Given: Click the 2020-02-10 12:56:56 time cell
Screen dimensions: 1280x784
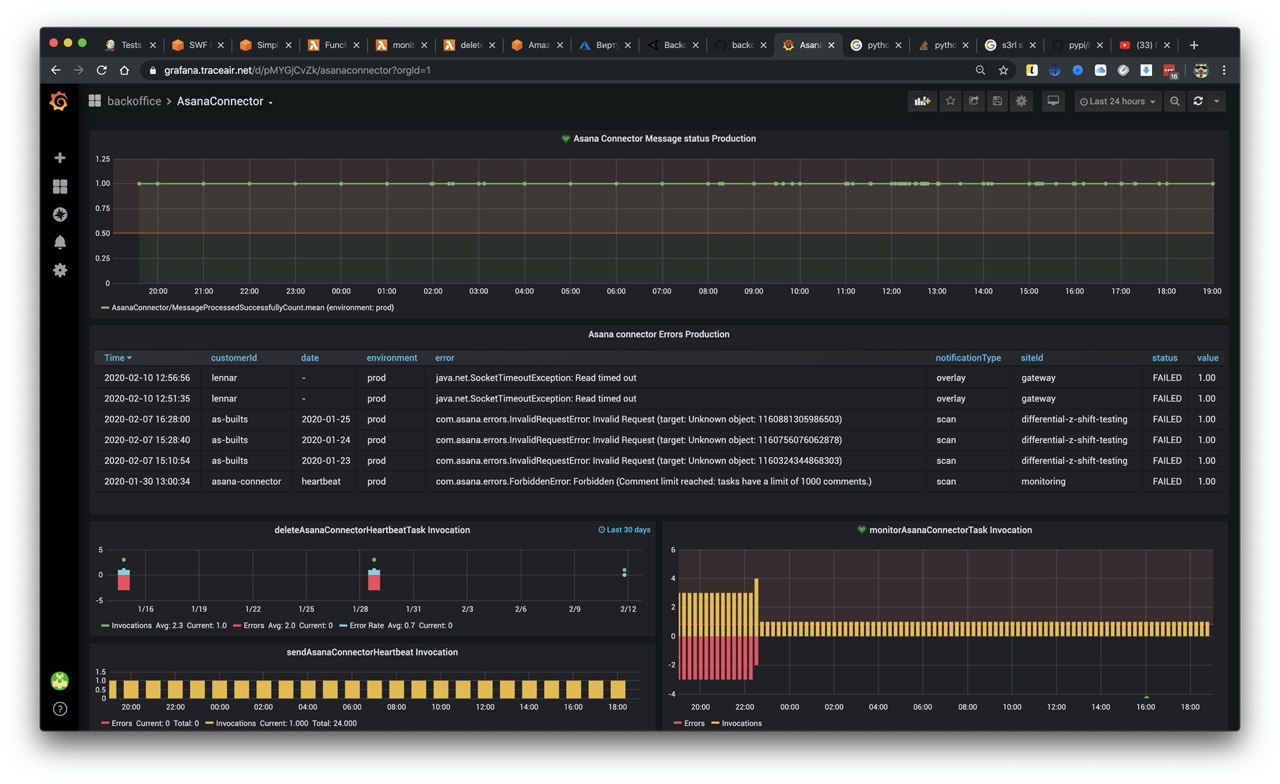Looking at the screenshot, I should (147, 378).
